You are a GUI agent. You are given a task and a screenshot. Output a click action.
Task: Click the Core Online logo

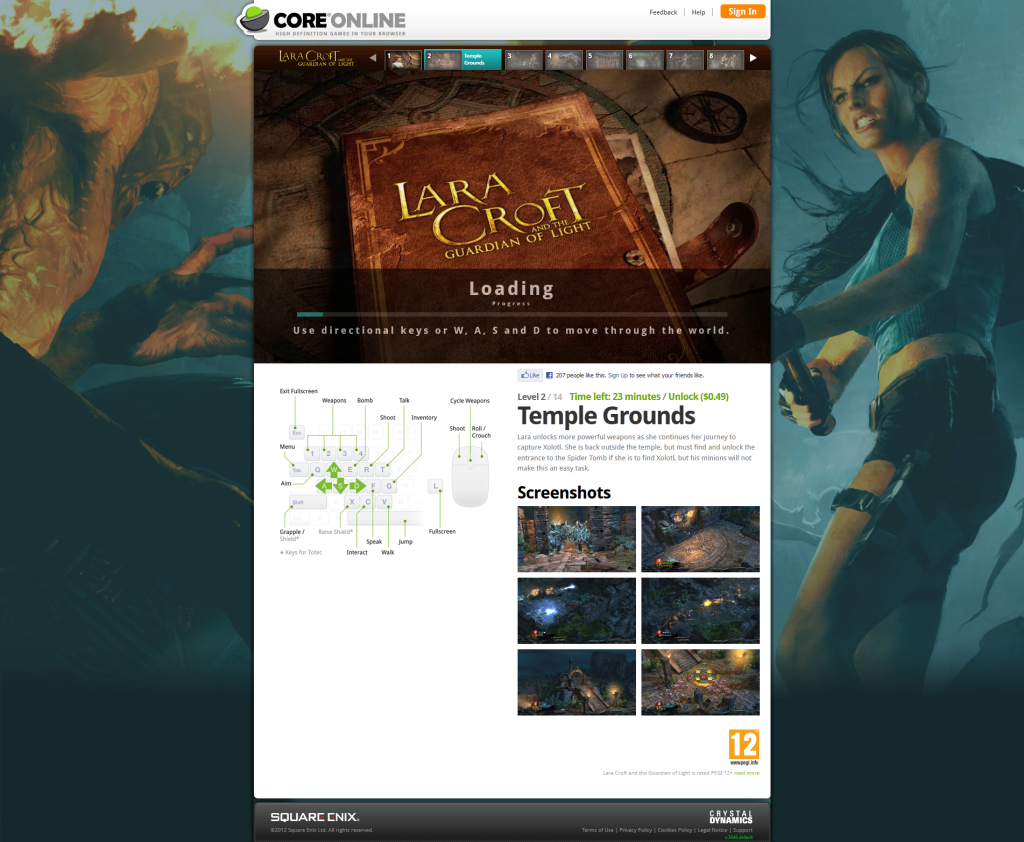322,21
